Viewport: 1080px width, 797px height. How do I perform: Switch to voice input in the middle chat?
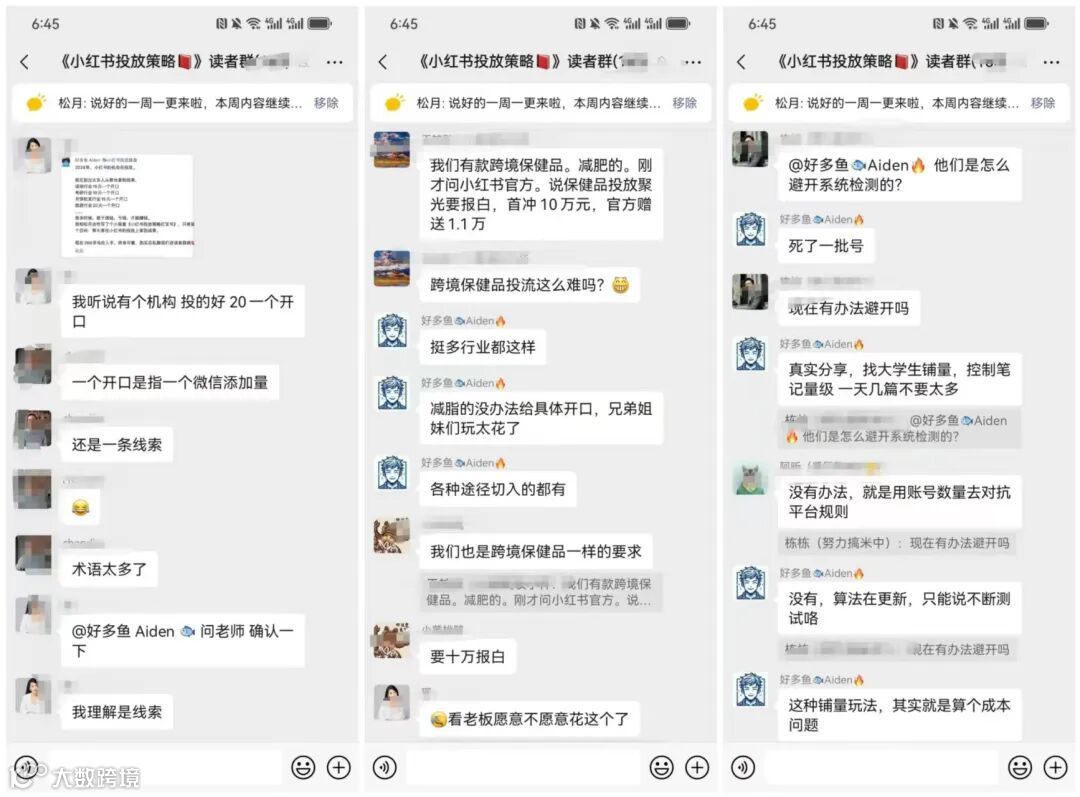click(x=384, y=767)
